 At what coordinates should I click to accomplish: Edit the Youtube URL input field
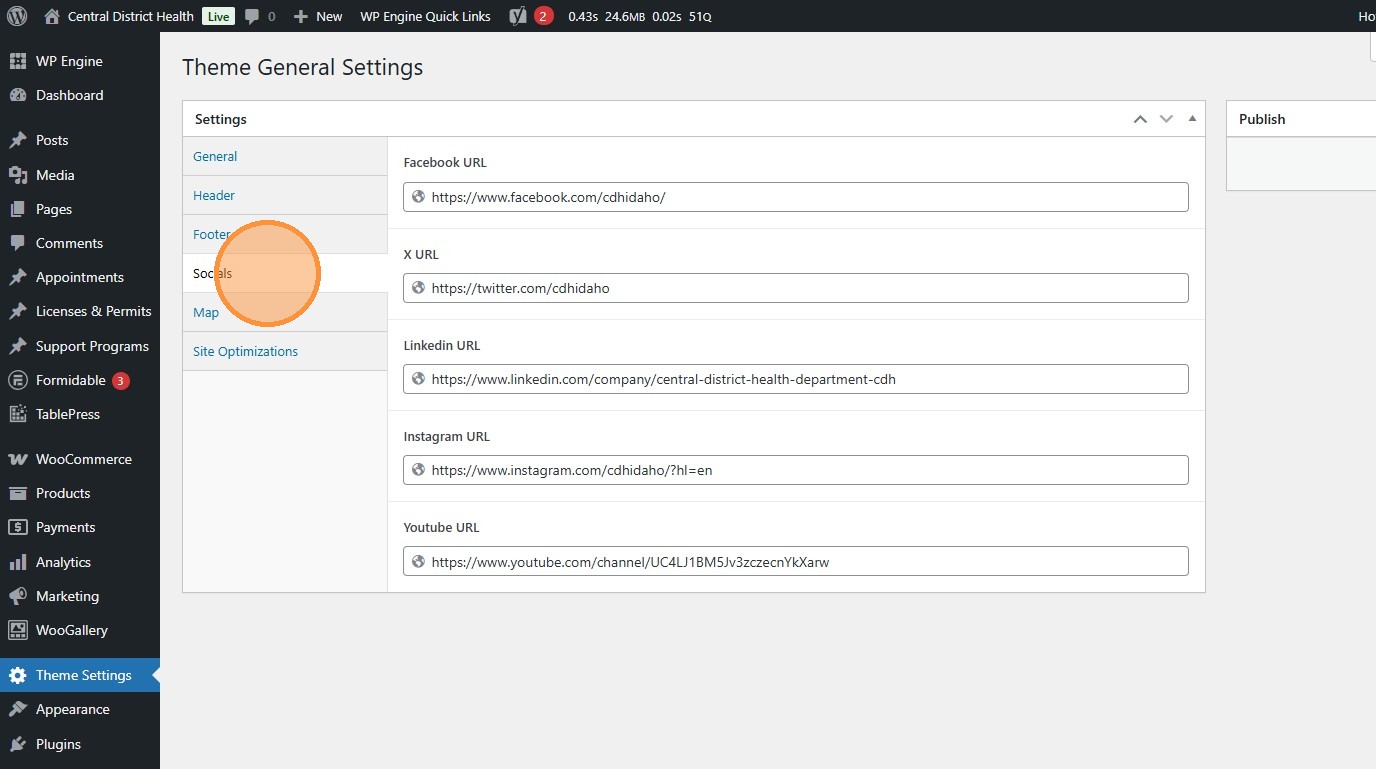pyautogui.click(x=805, y=562)
